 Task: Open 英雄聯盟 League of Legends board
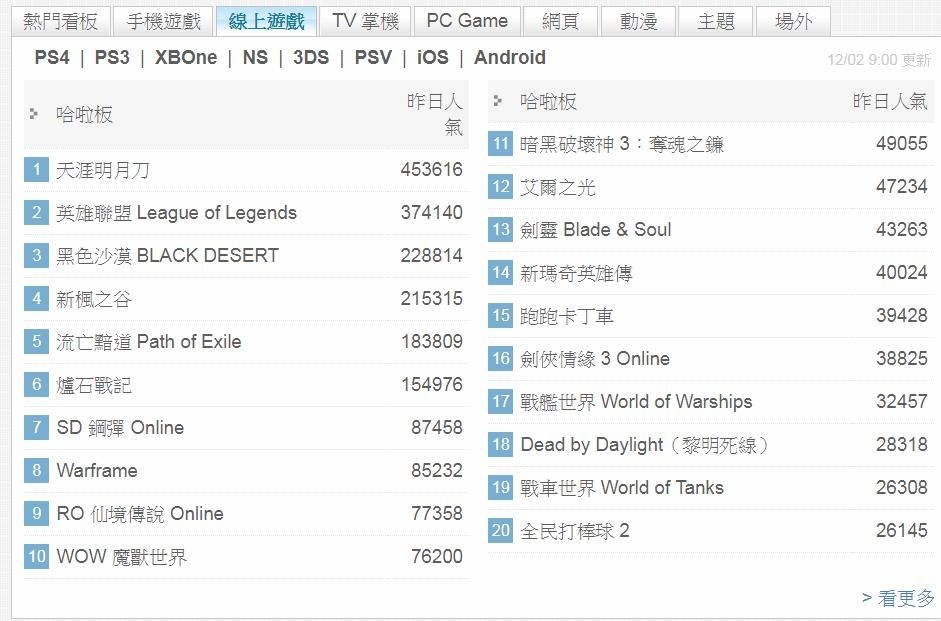[177, 213]
